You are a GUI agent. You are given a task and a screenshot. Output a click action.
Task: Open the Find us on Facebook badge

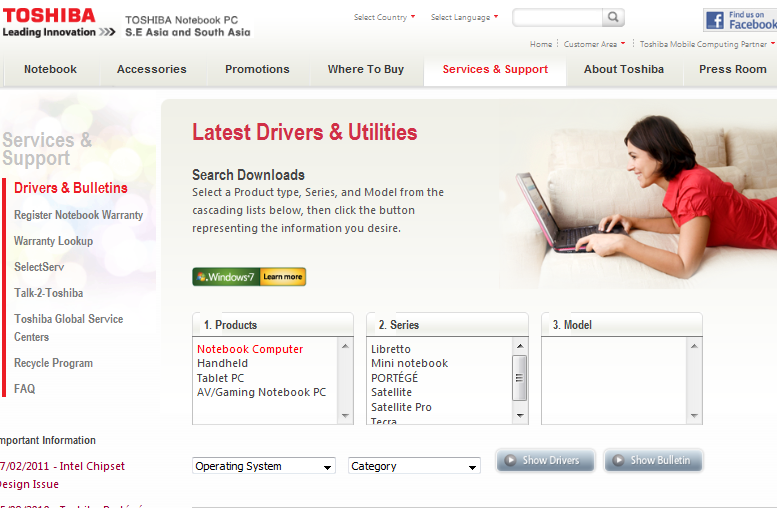[x=740, y=20]
